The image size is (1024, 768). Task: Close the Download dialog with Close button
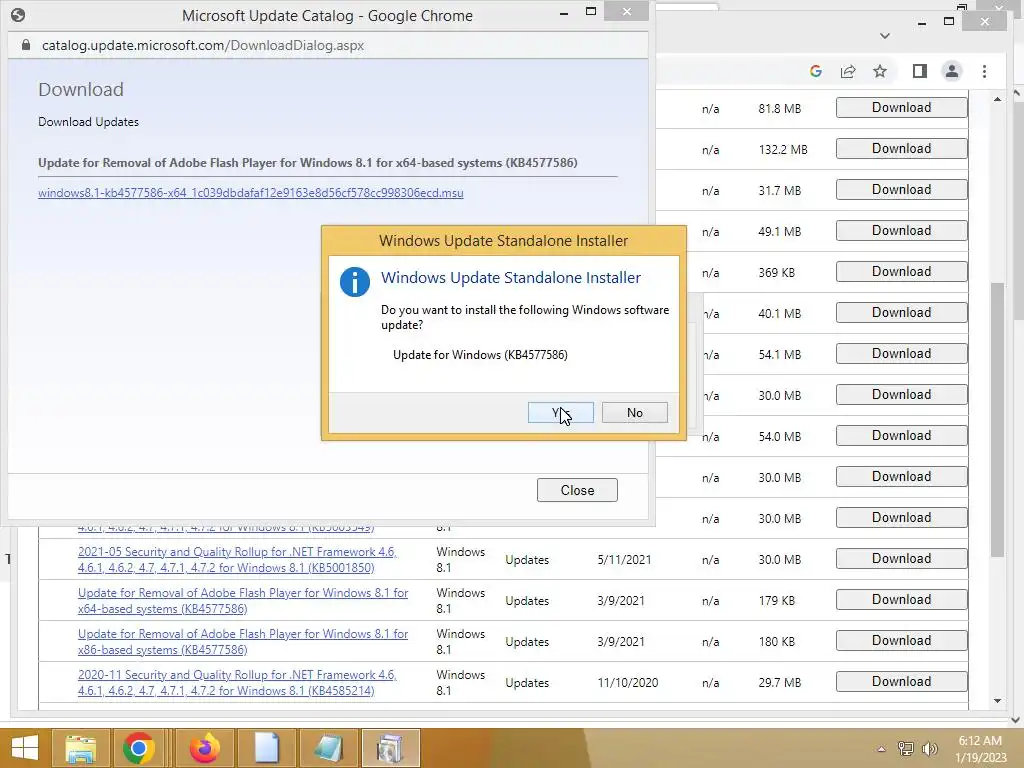click(x=577, y=490)
